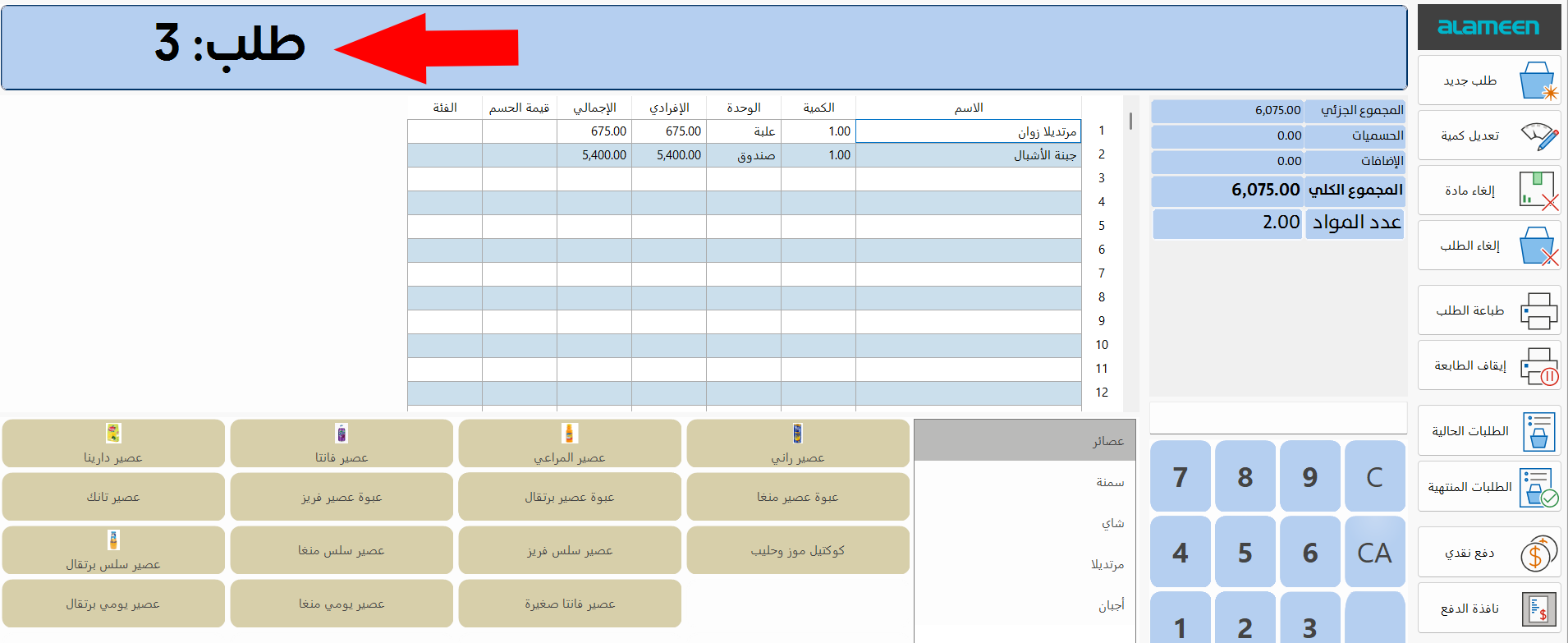
Task: Click the الإجمالي column header
Action: 594,108
